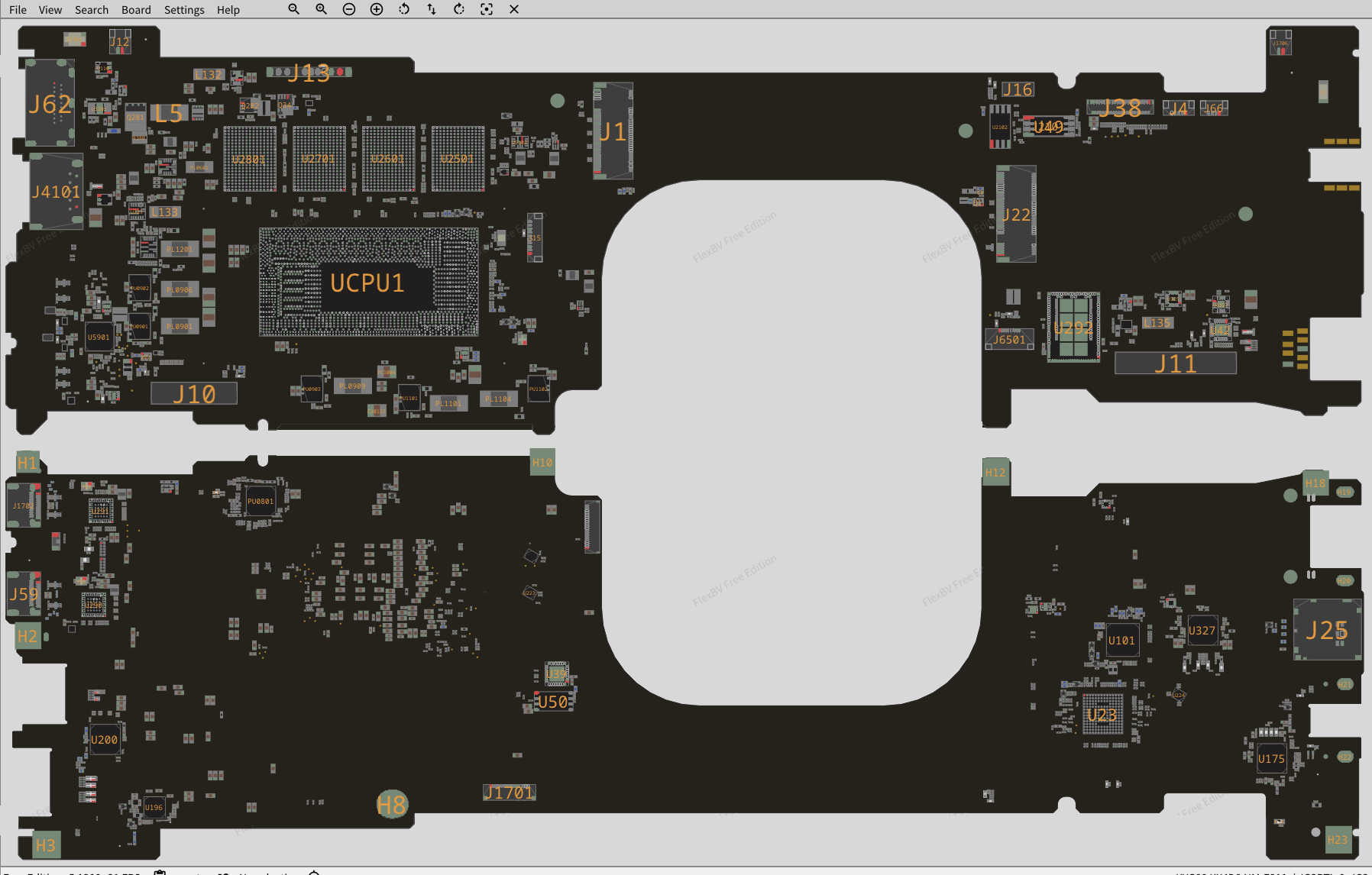The image size is (1372, 875).
Task: Click the H8 mounting hole
Action: pos(392,805)
